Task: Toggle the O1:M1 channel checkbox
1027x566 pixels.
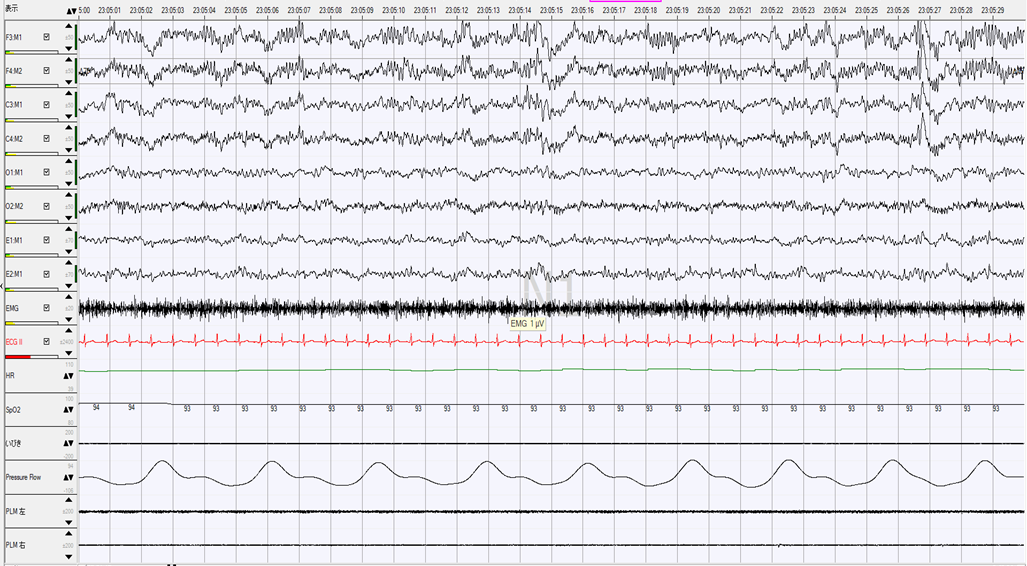Action: click(47, 172)
